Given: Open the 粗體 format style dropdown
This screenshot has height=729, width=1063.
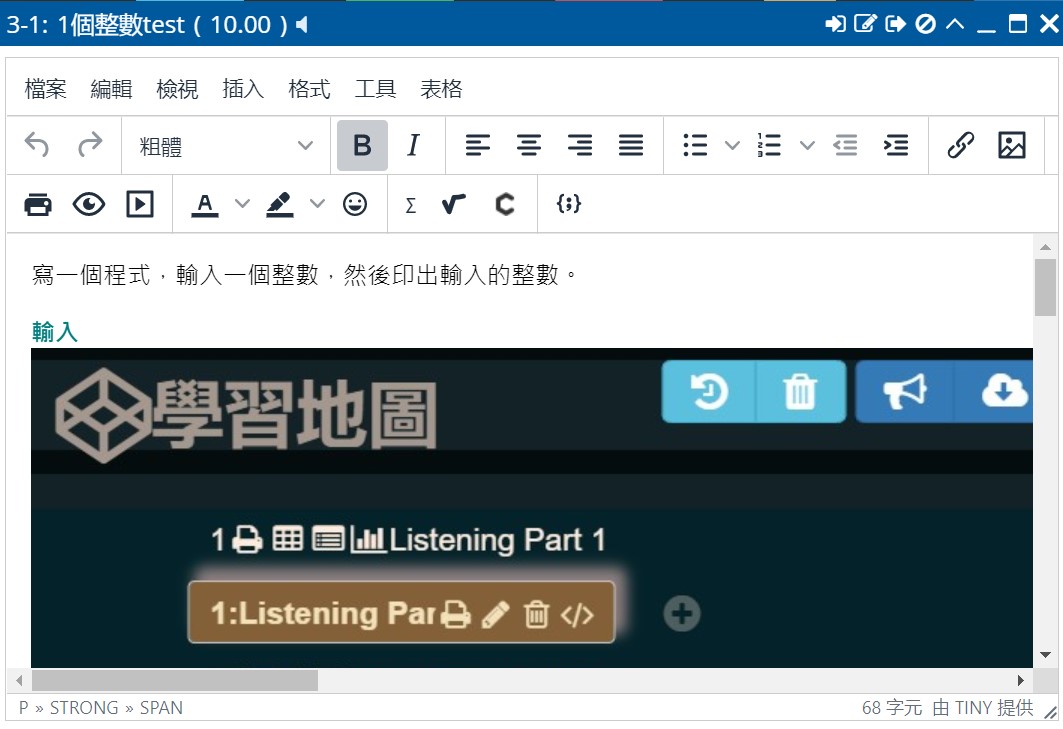Looking at the screenshot, I should pos(226,145).
